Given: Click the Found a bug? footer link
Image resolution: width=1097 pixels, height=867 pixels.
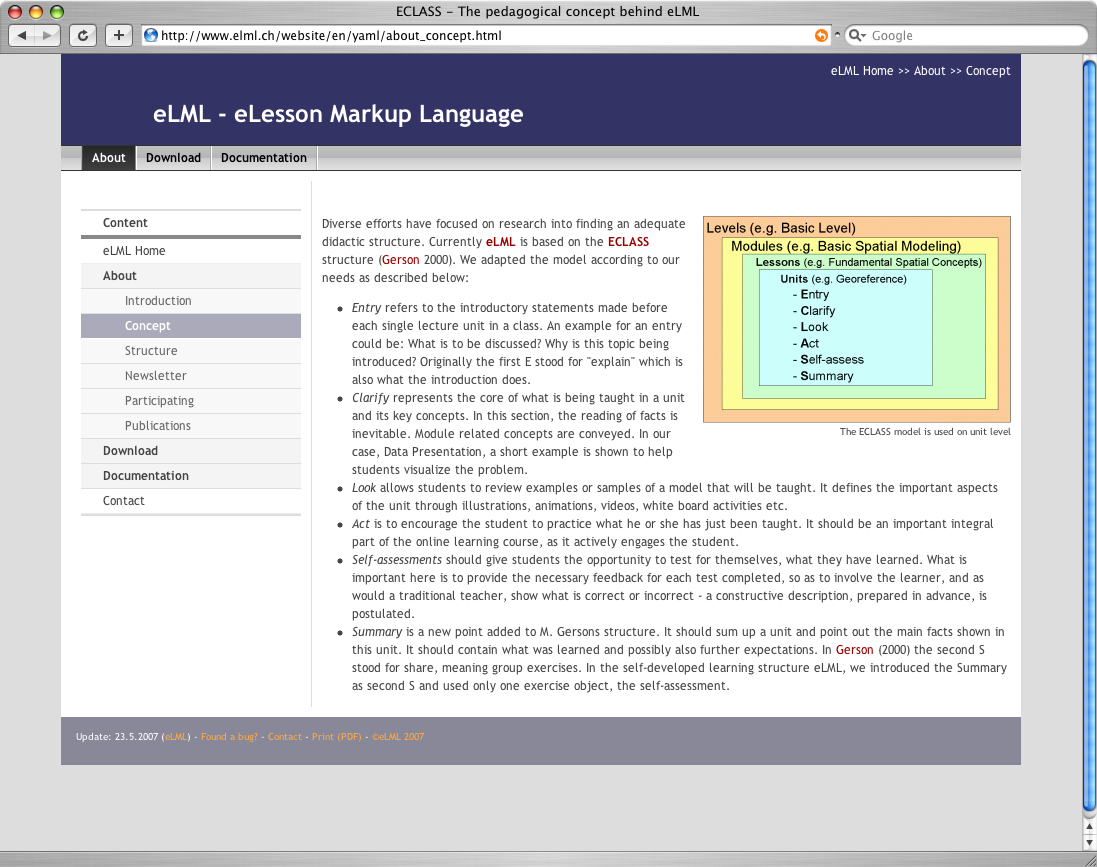Looking at the screenshot, I should pos(229,737).
